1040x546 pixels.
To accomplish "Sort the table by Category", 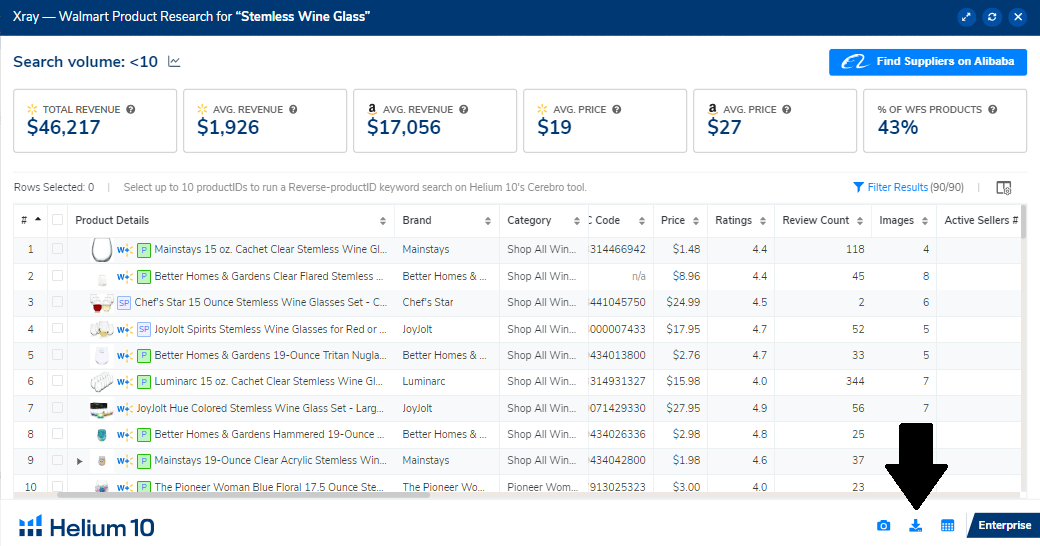I will pos(576,221).
